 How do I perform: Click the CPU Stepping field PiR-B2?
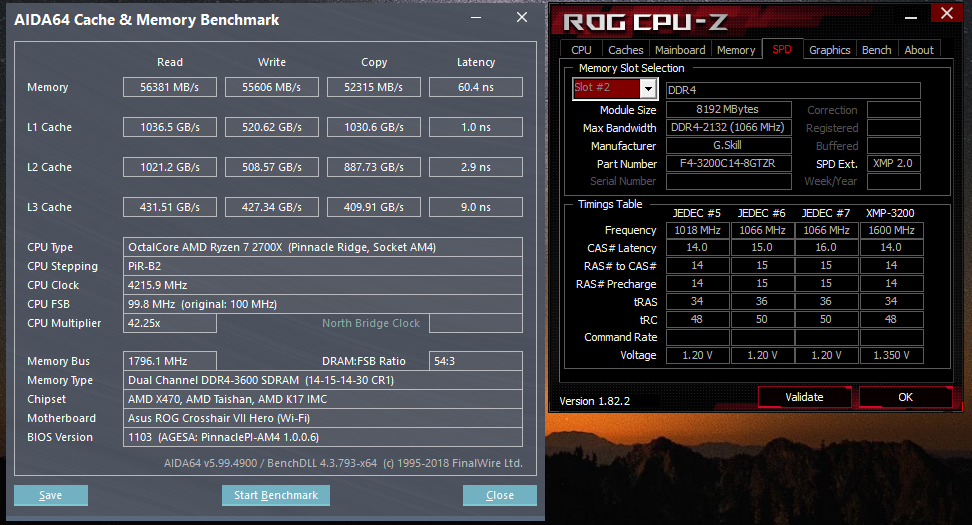(323, 266)
